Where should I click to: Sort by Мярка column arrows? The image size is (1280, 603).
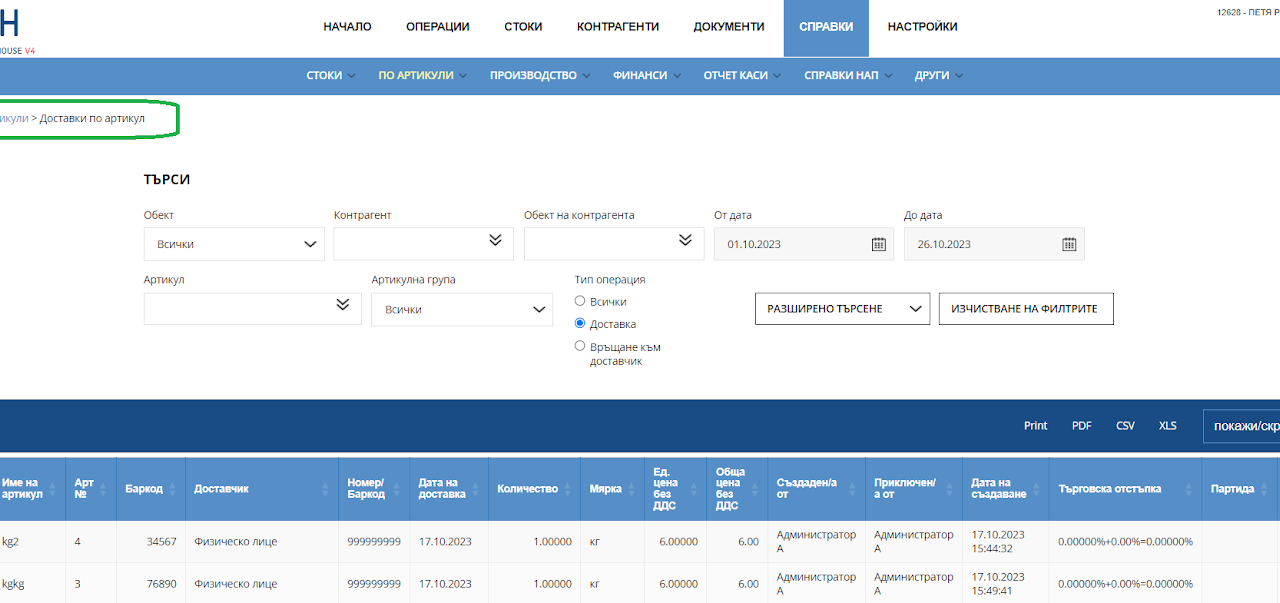[x=632, y=489]
